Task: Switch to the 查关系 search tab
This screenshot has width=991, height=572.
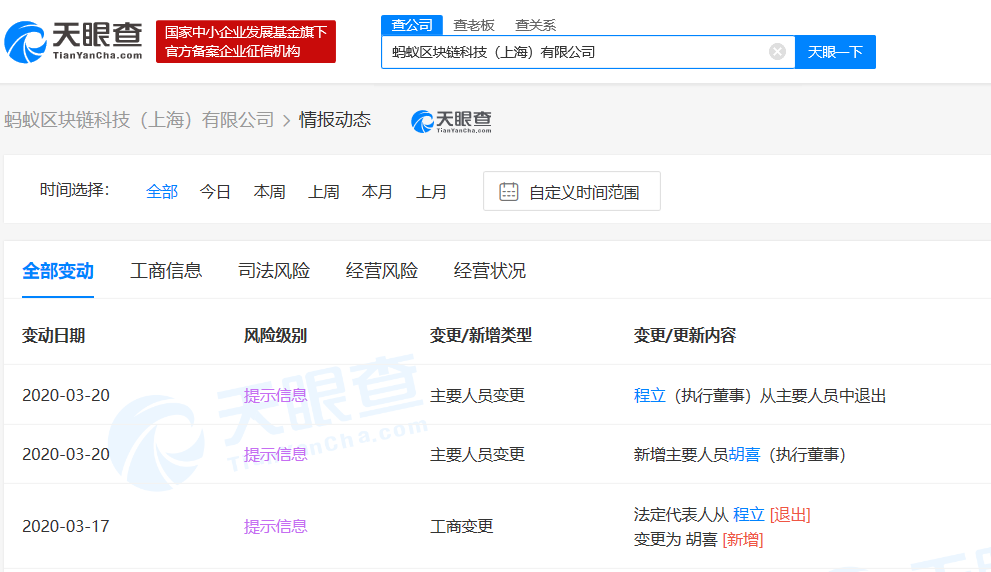Action: [535, 25]
